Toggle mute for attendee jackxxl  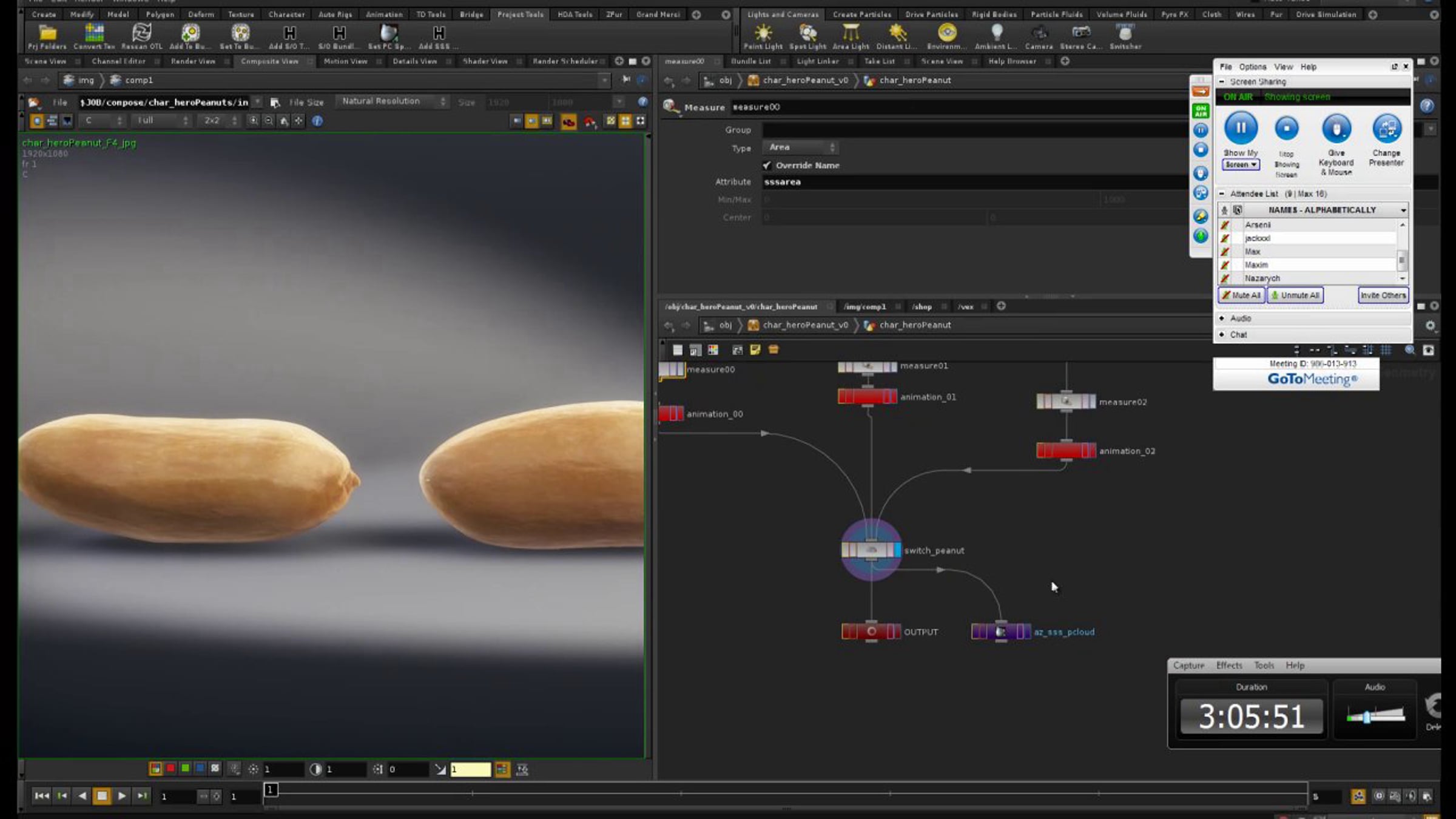1225,238
